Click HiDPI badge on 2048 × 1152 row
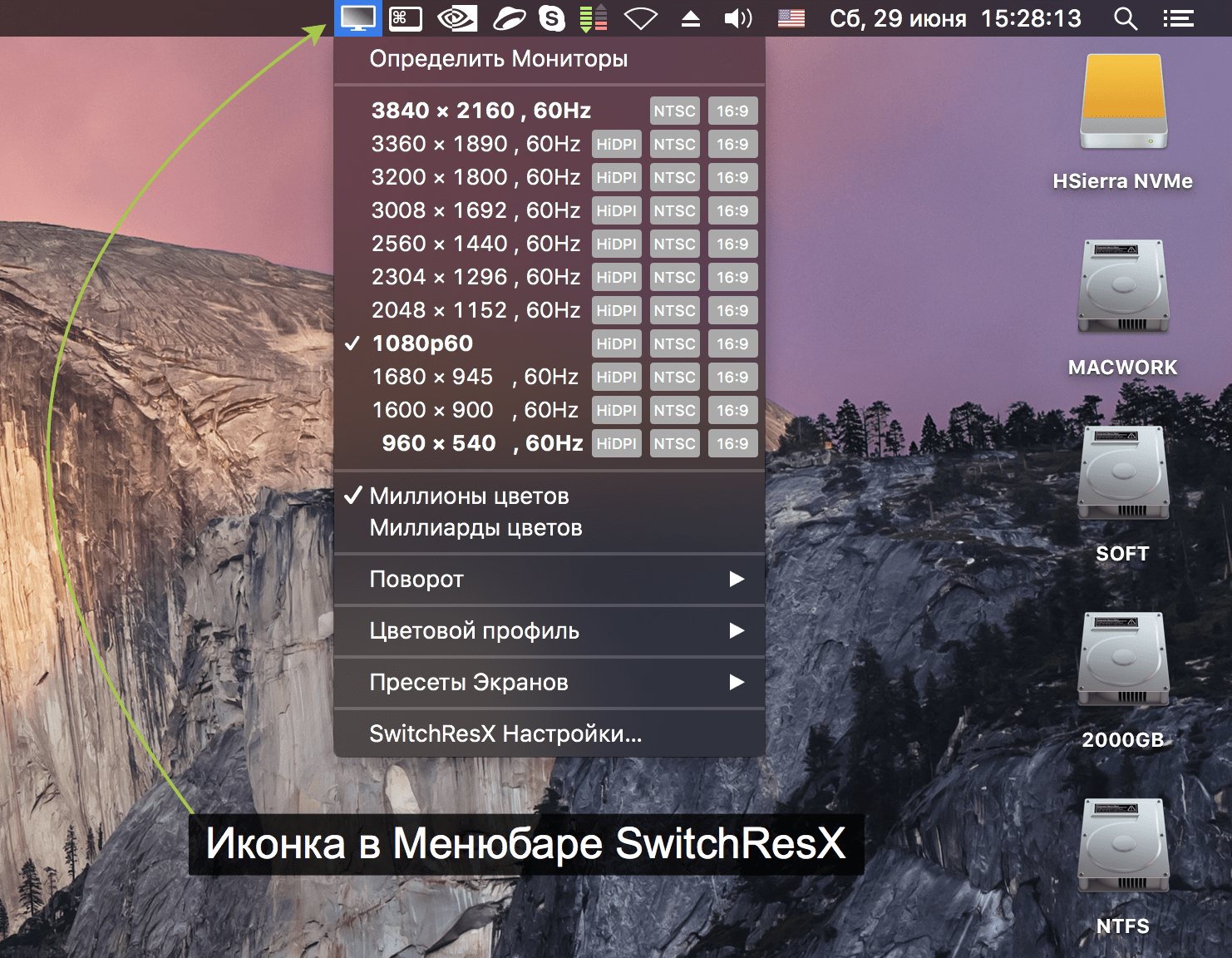This screenshot has width=1232, height=958. pos(616,310)
